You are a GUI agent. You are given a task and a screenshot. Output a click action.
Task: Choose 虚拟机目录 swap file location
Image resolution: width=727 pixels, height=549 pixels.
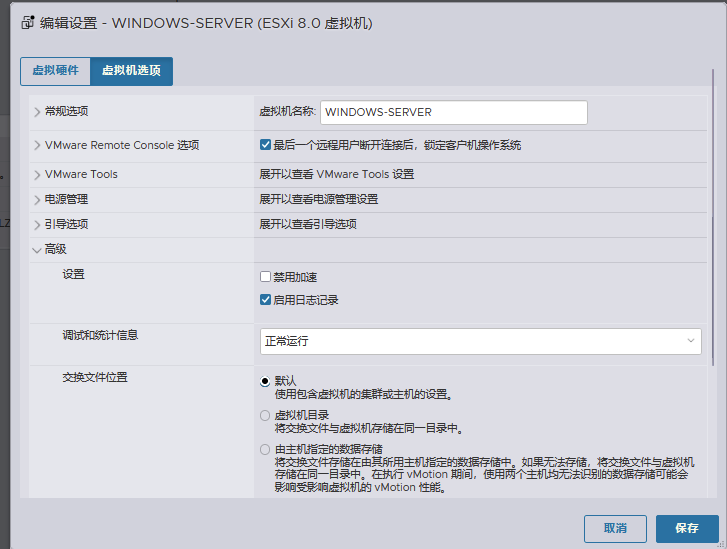click(x=265, y=415)
